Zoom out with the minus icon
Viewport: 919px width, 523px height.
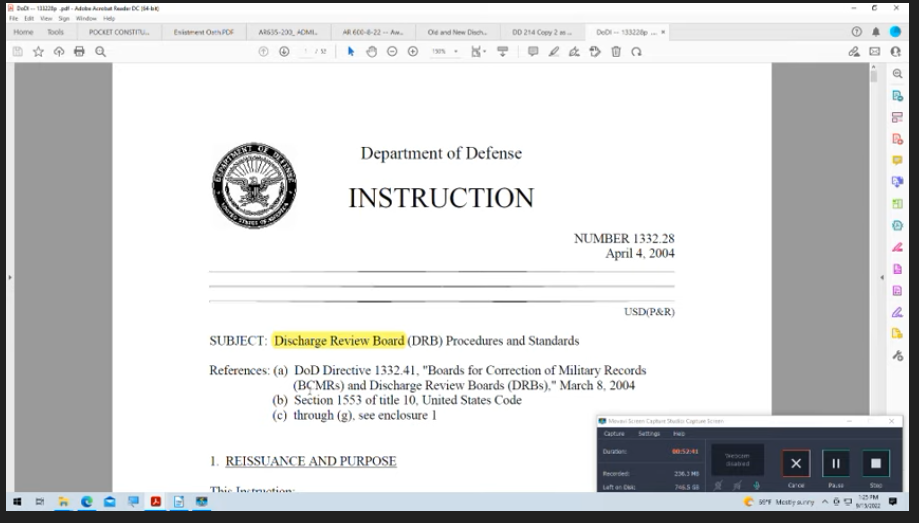coord(392,52)
